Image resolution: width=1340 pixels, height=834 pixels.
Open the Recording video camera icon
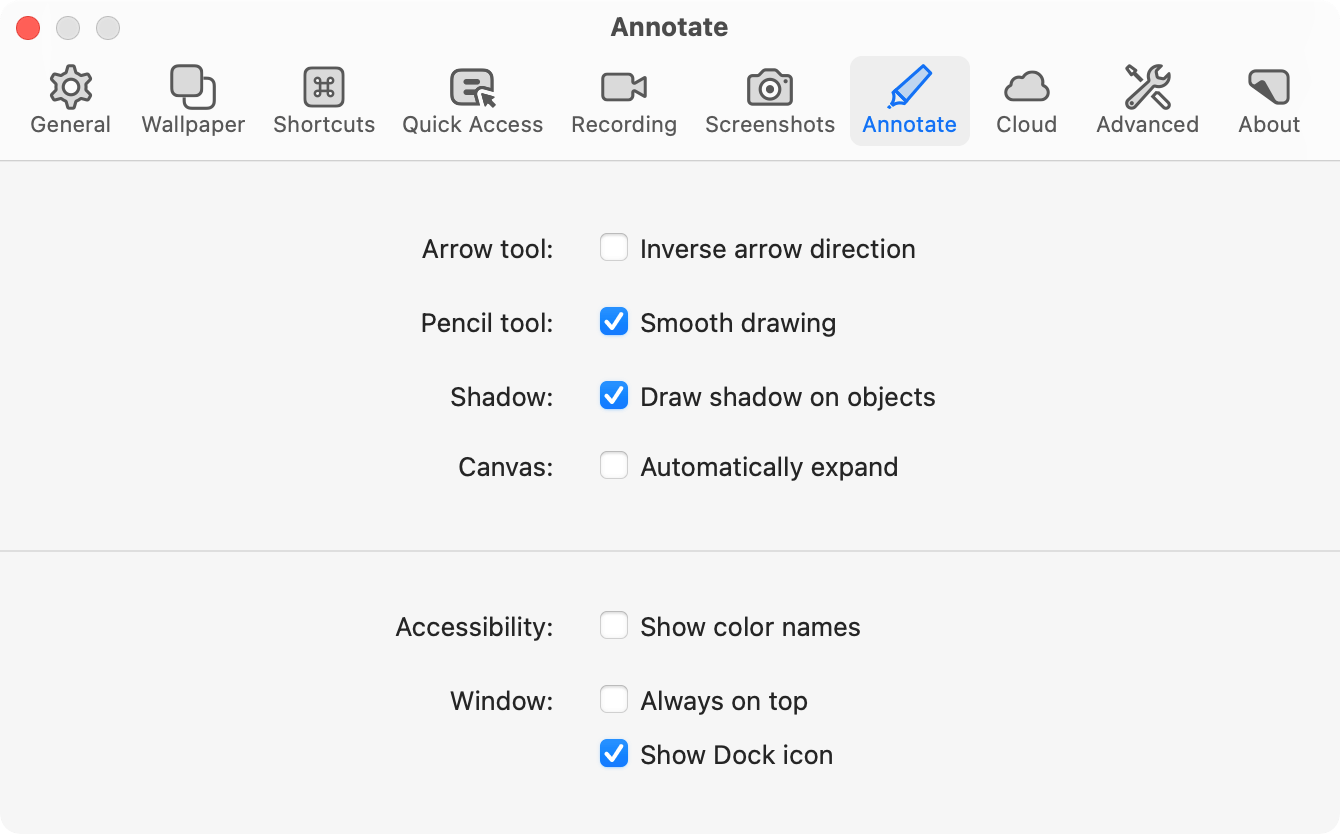pos(624,88)
